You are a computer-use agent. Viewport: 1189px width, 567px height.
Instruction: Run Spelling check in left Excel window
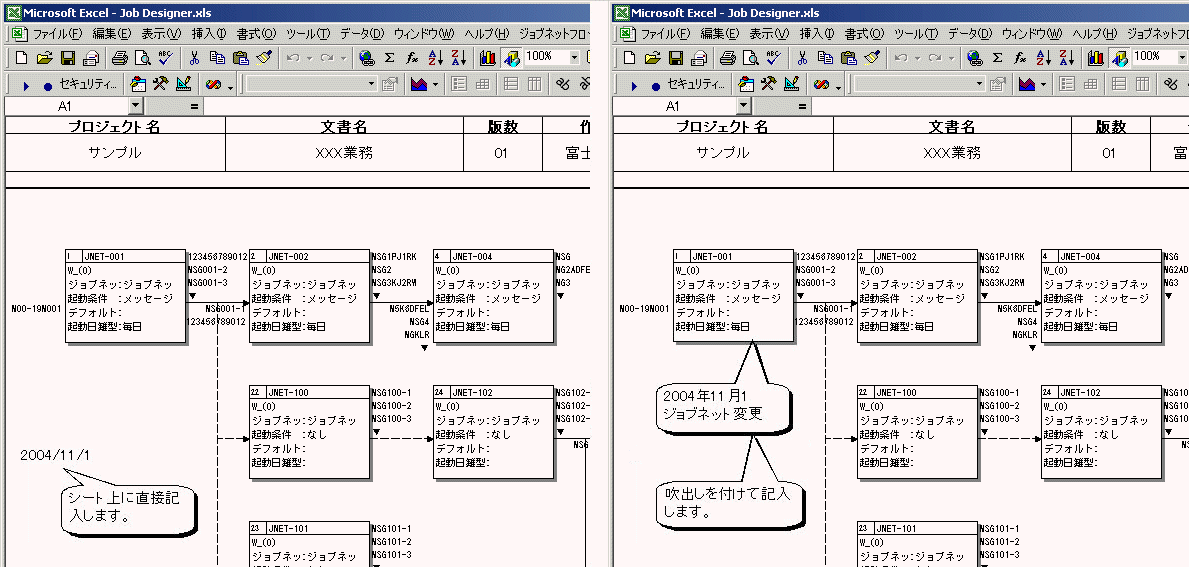click(x=166, y=58)
